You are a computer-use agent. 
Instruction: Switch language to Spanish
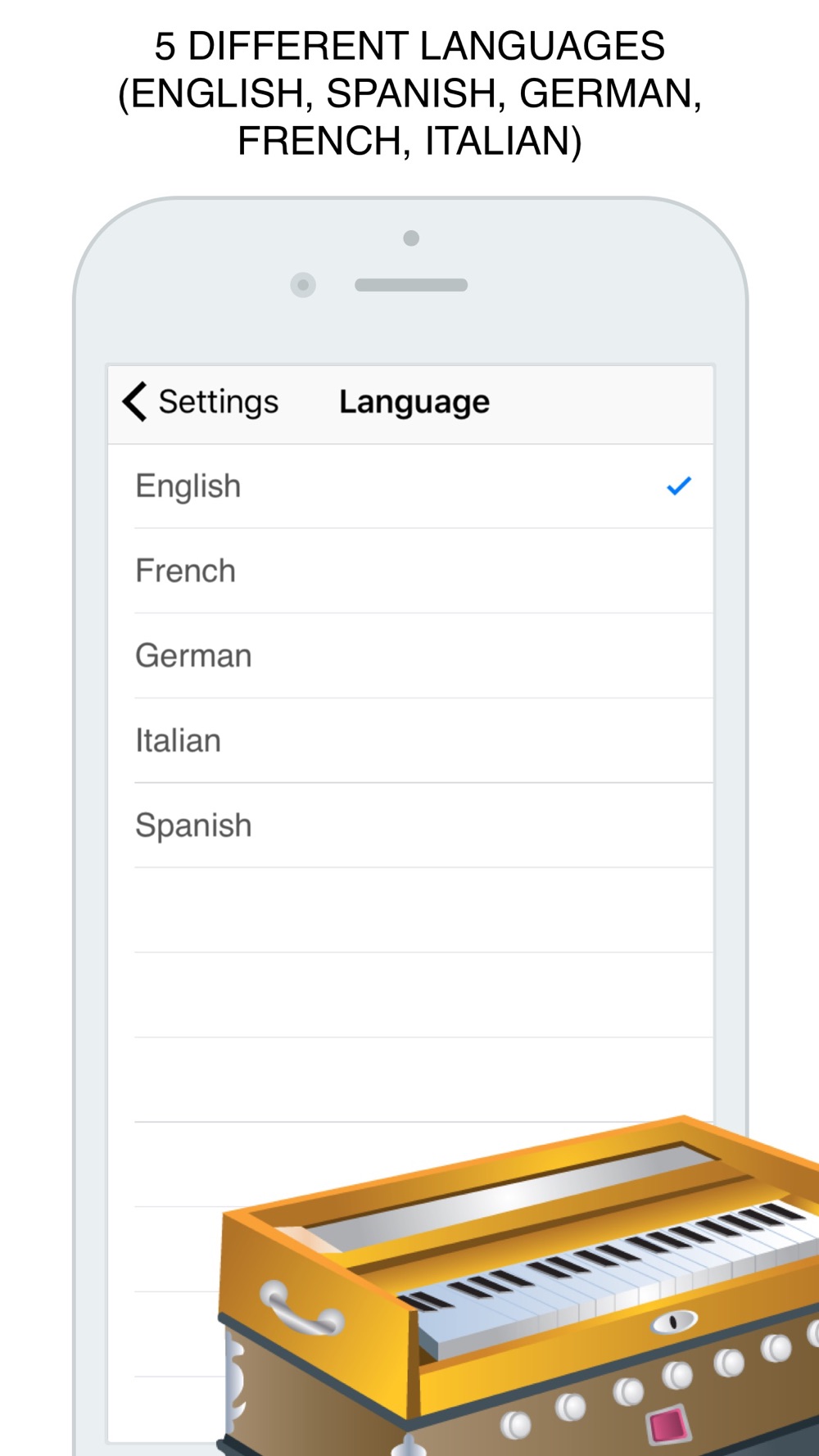coord(410,825)
